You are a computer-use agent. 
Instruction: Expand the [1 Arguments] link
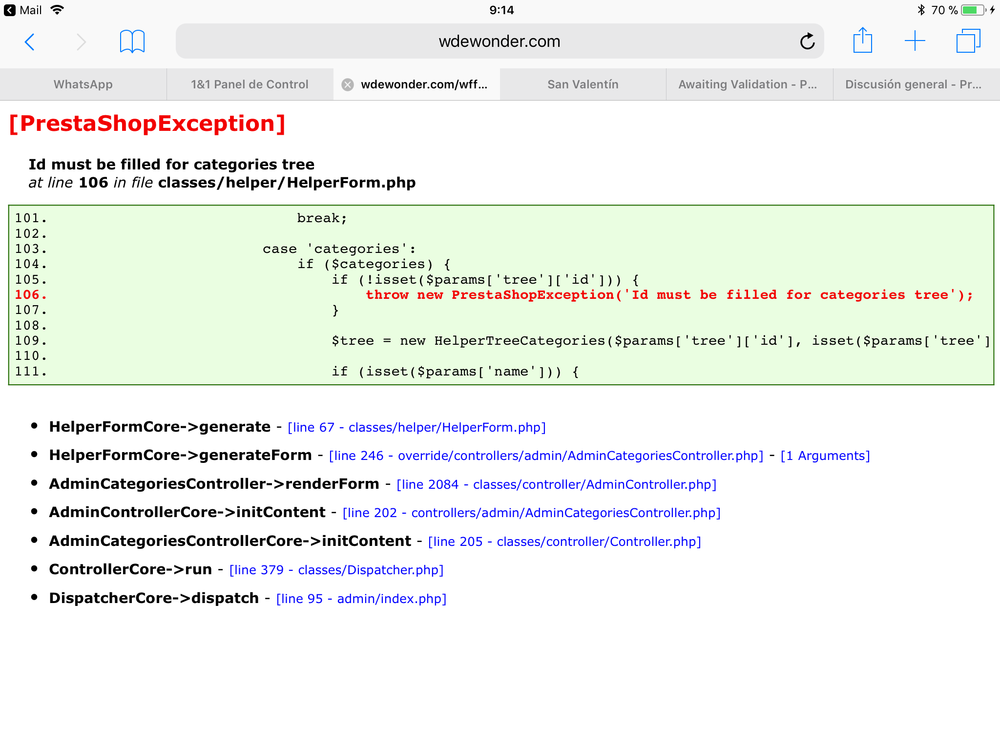825,455
